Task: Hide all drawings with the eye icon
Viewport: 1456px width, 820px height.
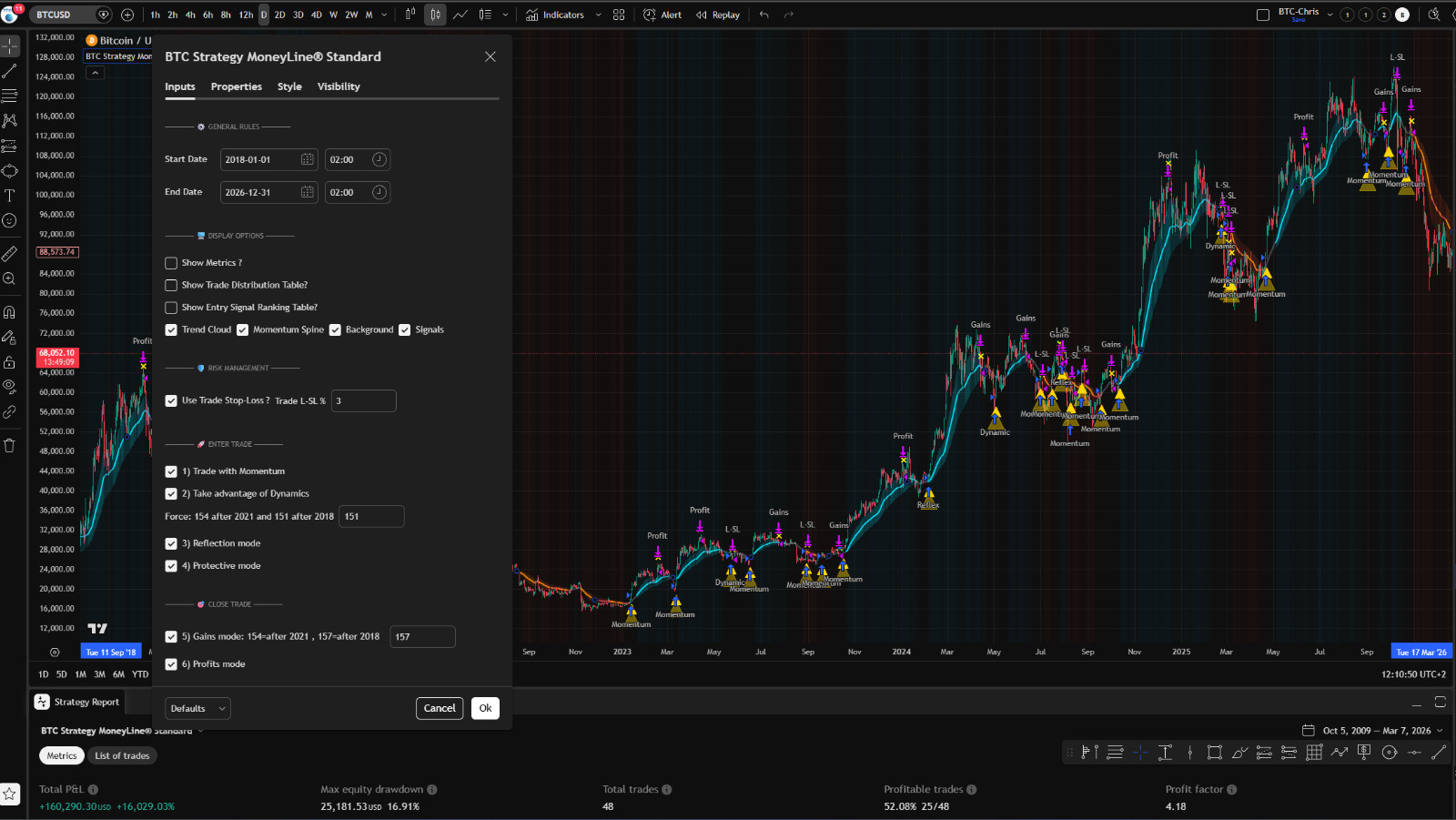Action: tap(10, 387)
